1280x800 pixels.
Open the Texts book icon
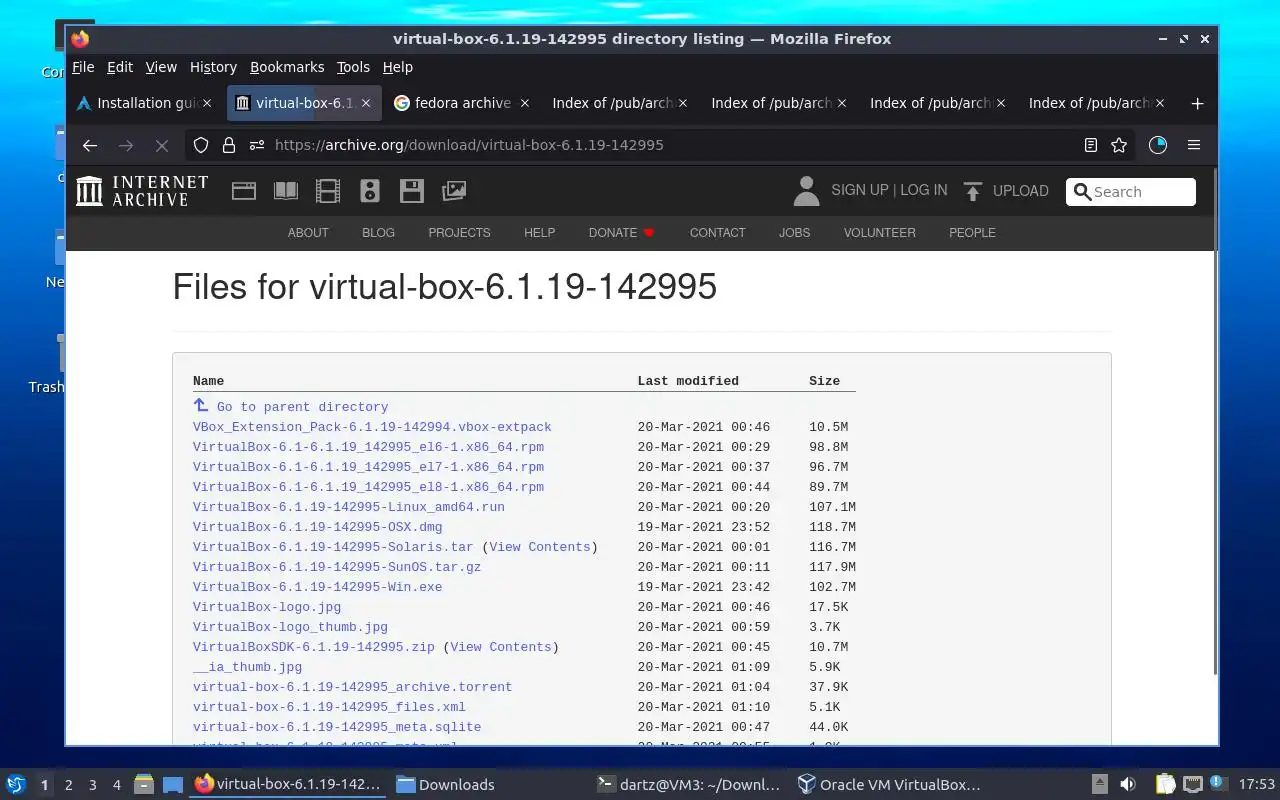click(286, 191)
